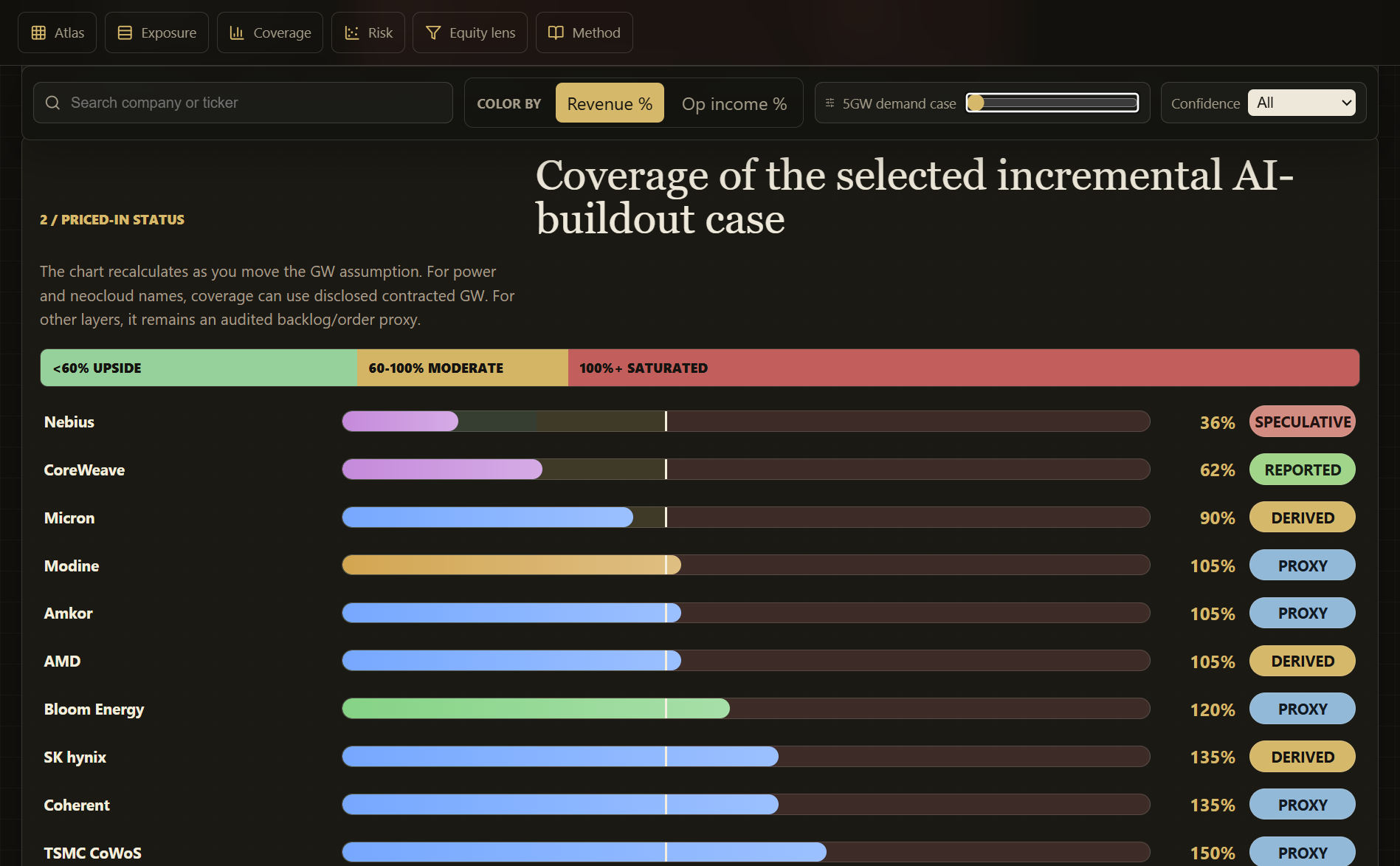Click the SK hynix company name
The width and height of the screenshot is (1400, 866).
75,757
